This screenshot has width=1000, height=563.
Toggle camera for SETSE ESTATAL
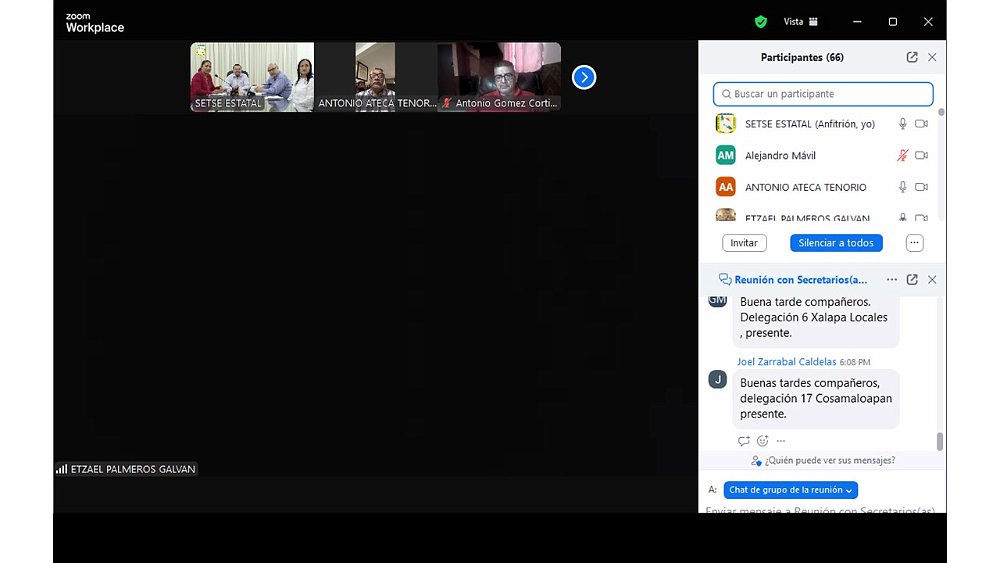tap(922, 124)
